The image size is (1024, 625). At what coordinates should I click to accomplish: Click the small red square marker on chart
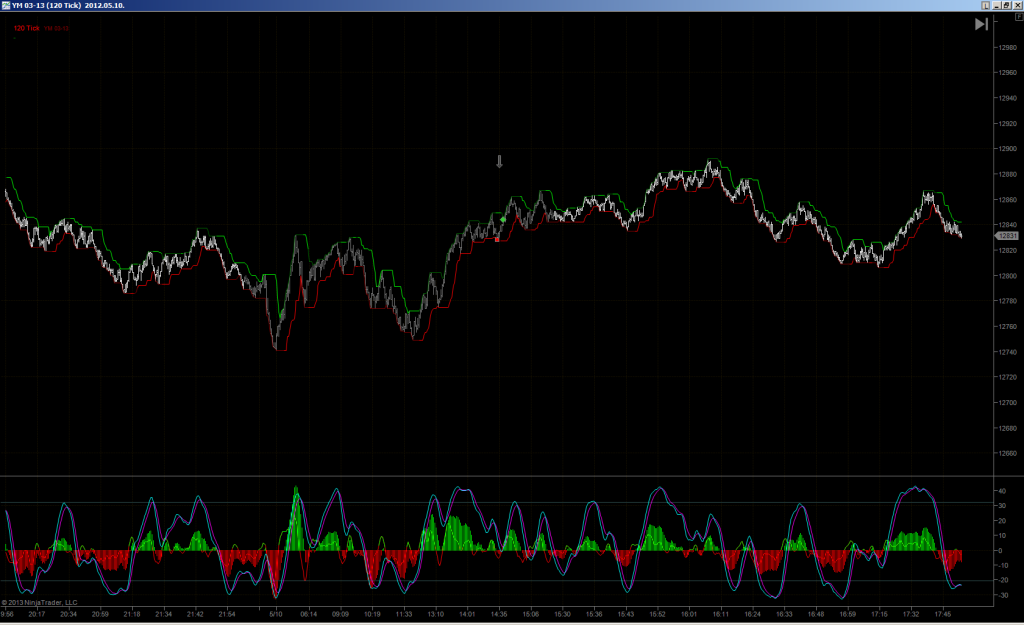pyautogui.click(x=497, y=240)
